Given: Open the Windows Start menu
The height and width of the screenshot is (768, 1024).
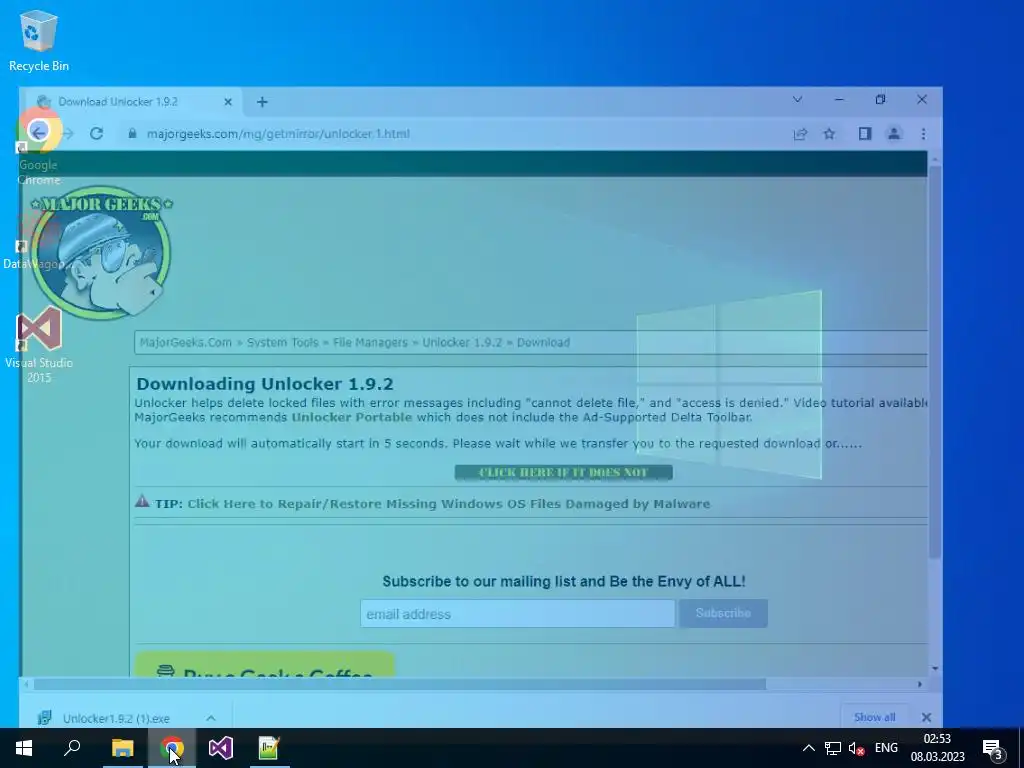Looking at the screenshot, I should click(x=24, y=748).
